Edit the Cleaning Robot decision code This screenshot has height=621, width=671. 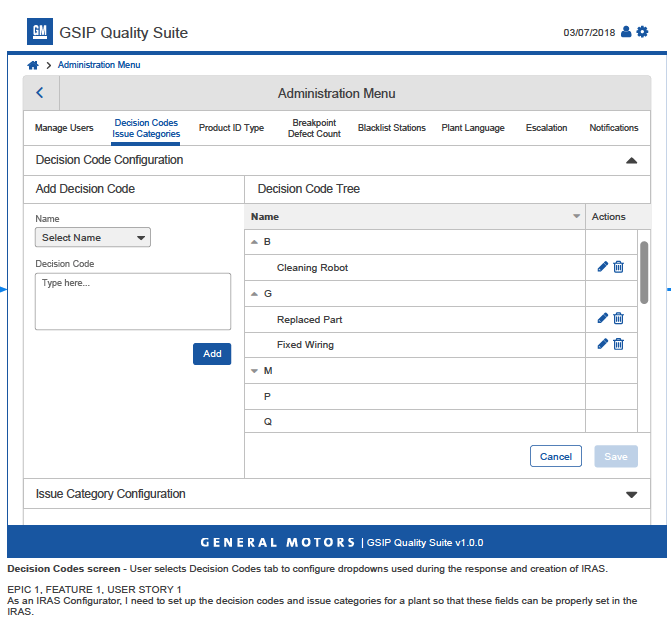click(x=603, y=267)
